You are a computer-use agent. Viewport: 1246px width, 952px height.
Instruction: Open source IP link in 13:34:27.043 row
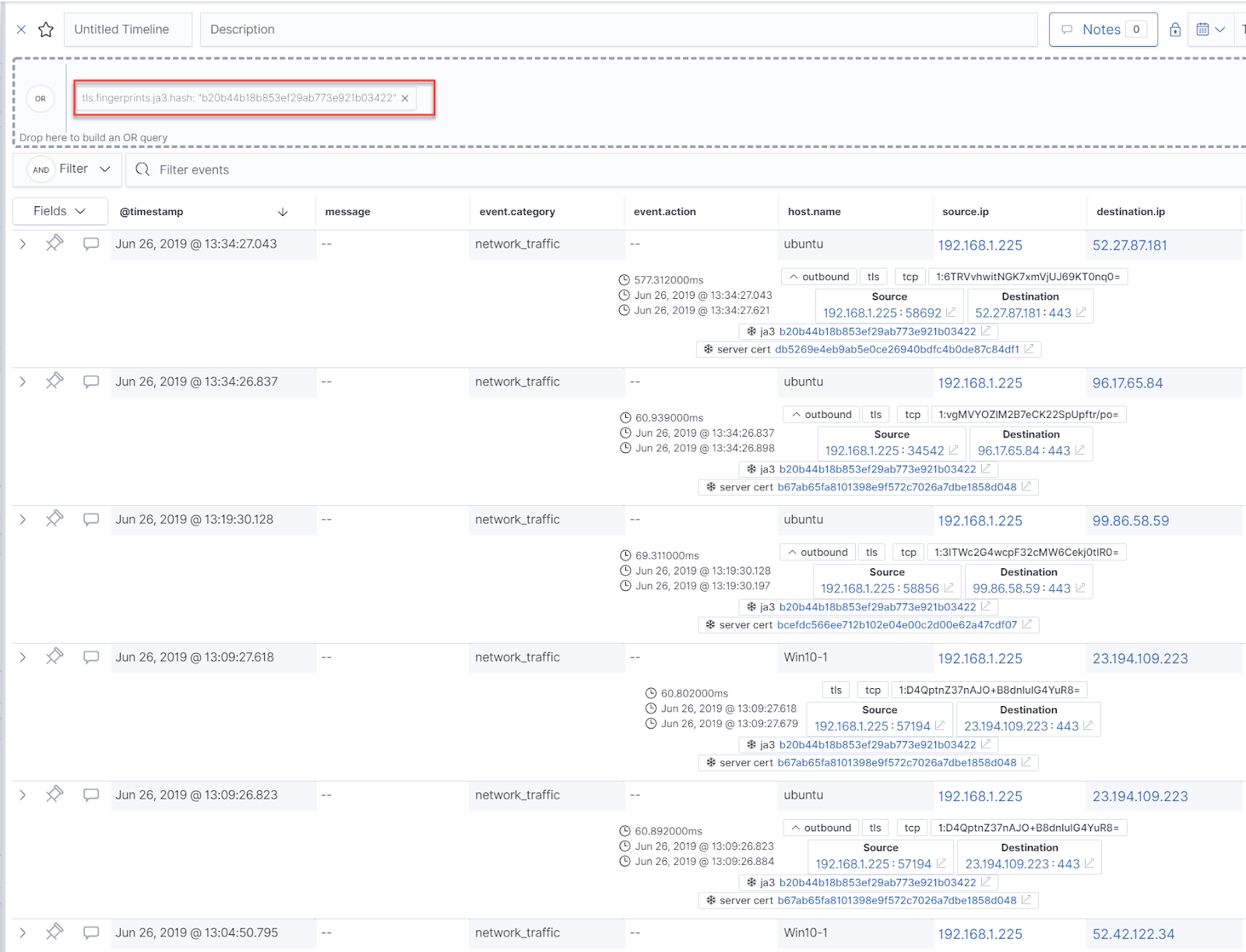980,245
